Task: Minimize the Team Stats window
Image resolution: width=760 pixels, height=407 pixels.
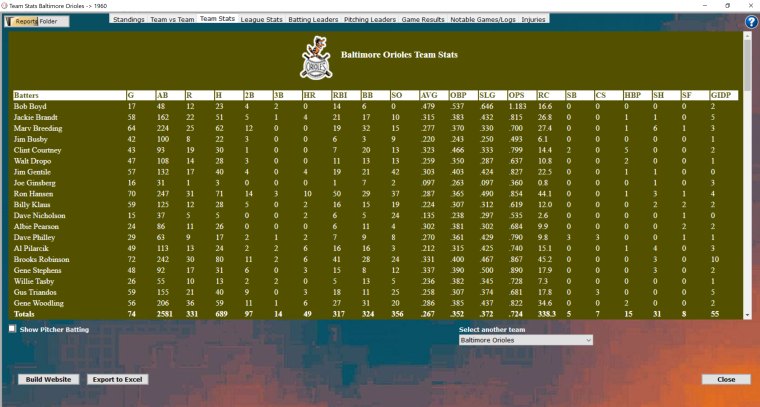Action: point(705,5)
